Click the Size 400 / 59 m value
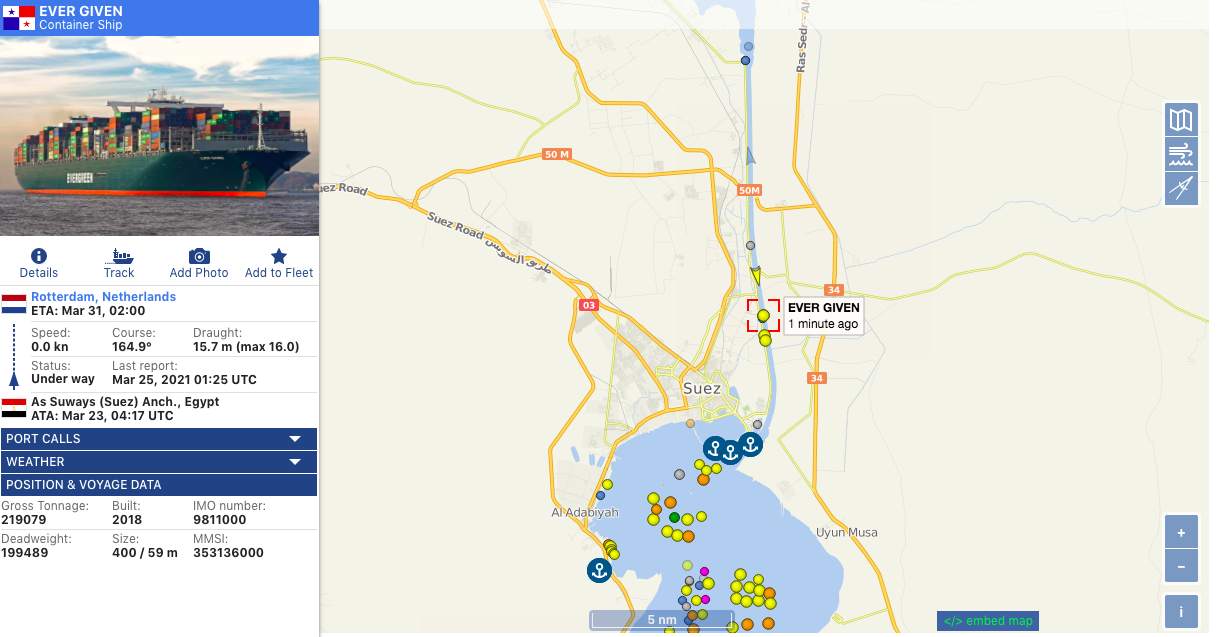This screenshot has width=1219, height=637. (145, 552)
